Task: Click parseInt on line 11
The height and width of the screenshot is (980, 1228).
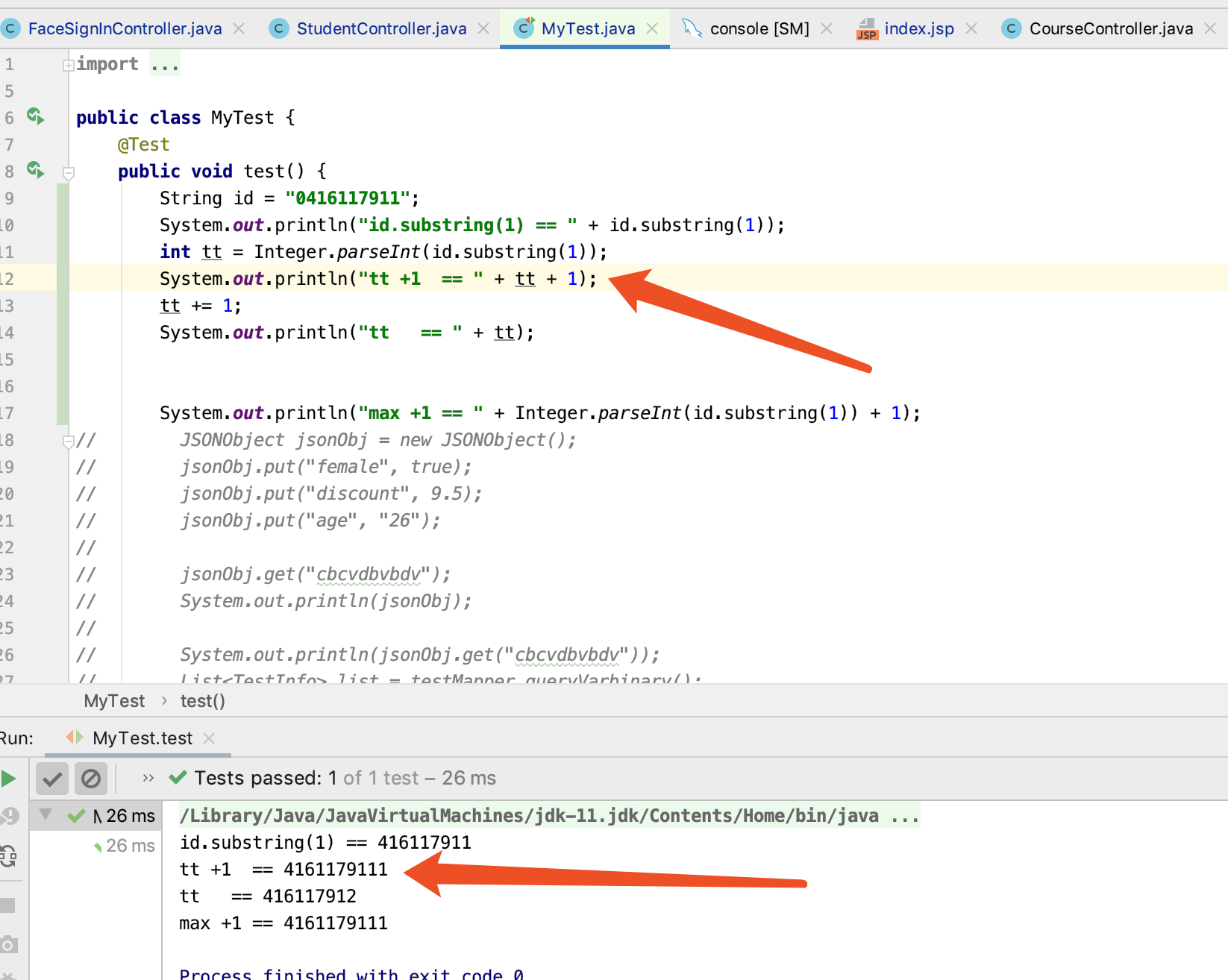Action: point(379,252)
